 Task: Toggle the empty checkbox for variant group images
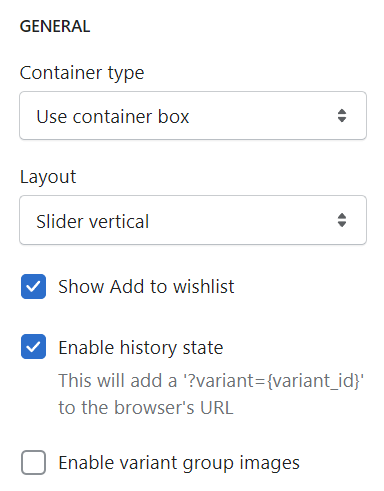[33, 462]
